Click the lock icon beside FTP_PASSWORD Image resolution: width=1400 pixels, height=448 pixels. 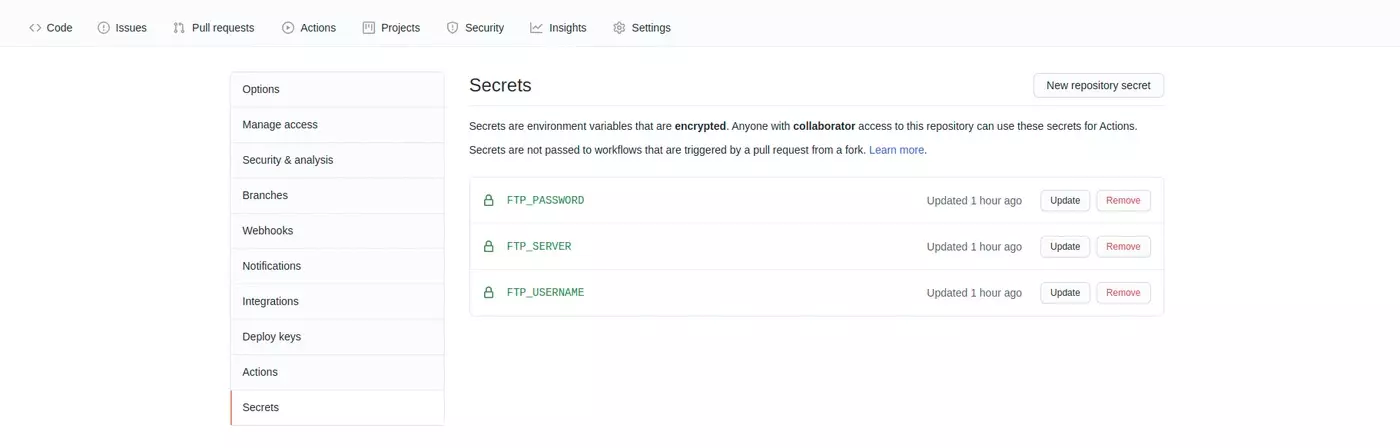click(489, 200)
